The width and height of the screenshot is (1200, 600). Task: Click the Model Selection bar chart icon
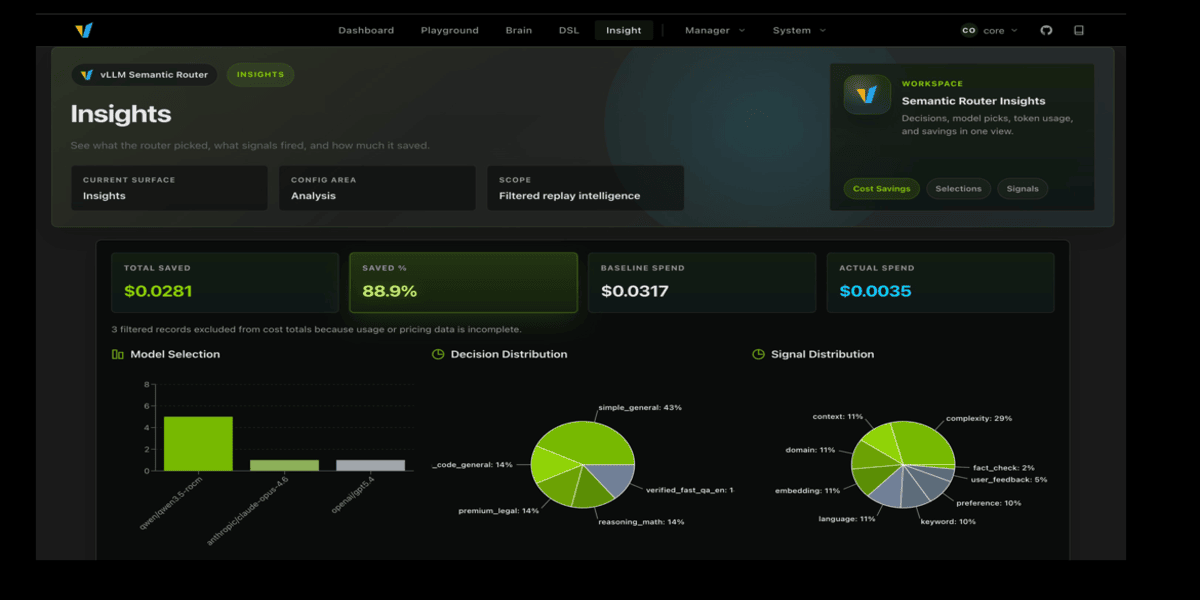click(118, 354)
